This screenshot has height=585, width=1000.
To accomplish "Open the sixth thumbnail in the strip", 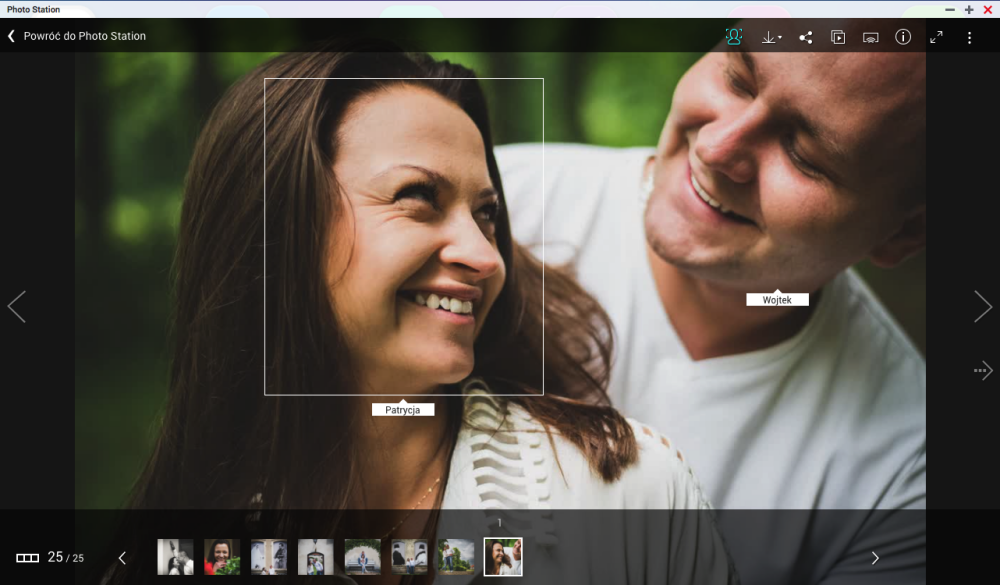I will [409, 557].
